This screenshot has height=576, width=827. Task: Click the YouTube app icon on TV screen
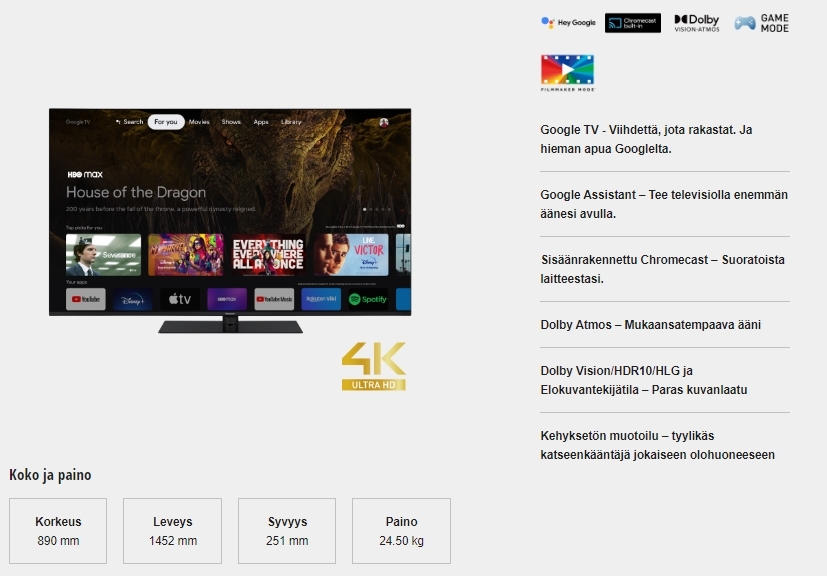86,299
